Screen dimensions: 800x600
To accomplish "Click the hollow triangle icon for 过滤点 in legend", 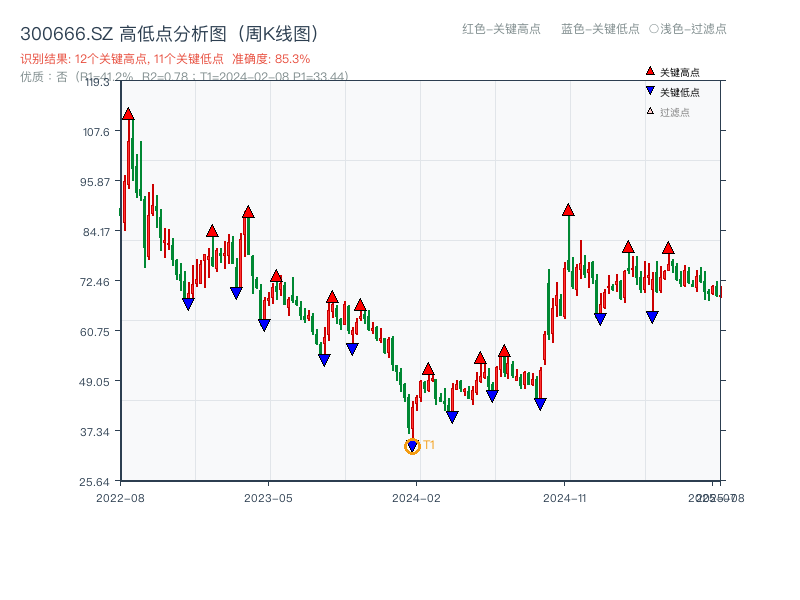I will pos(650,111).
